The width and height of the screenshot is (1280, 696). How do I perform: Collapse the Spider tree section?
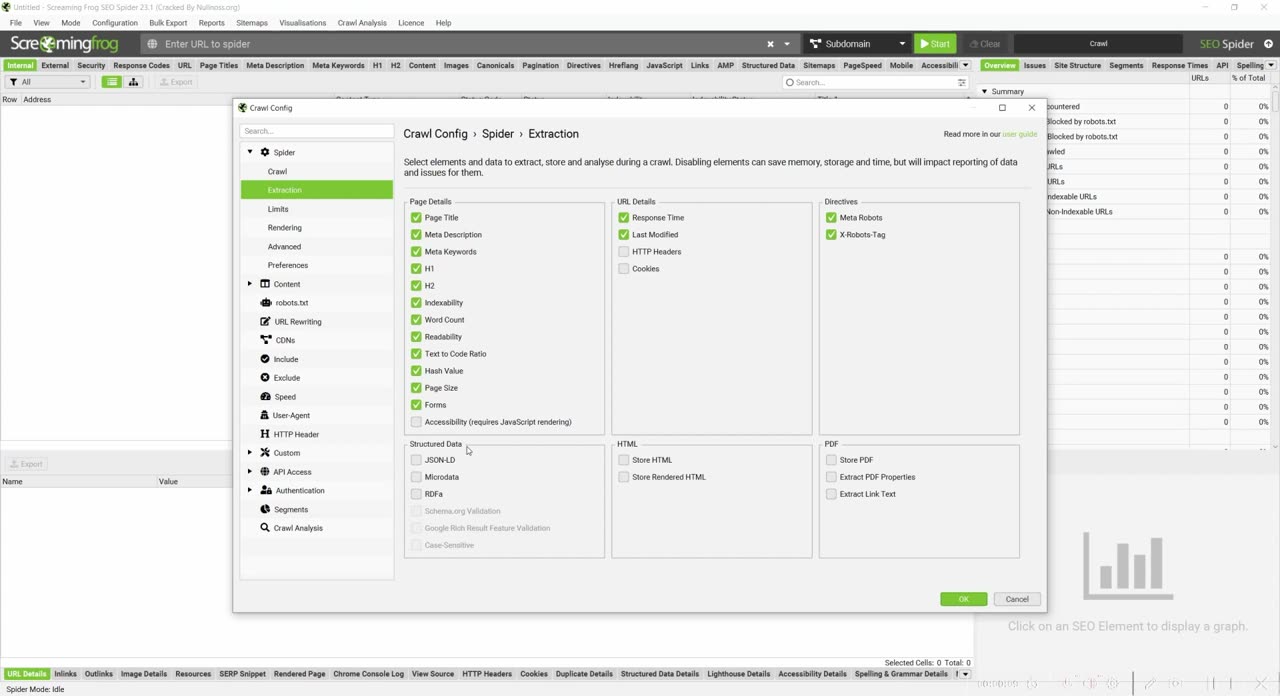[x=250, y=152]
